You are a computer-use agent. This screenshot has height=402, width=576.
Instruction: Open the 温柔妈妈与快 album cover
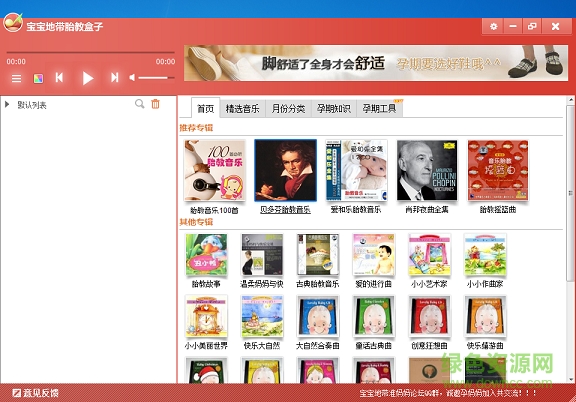pos(262,255)
